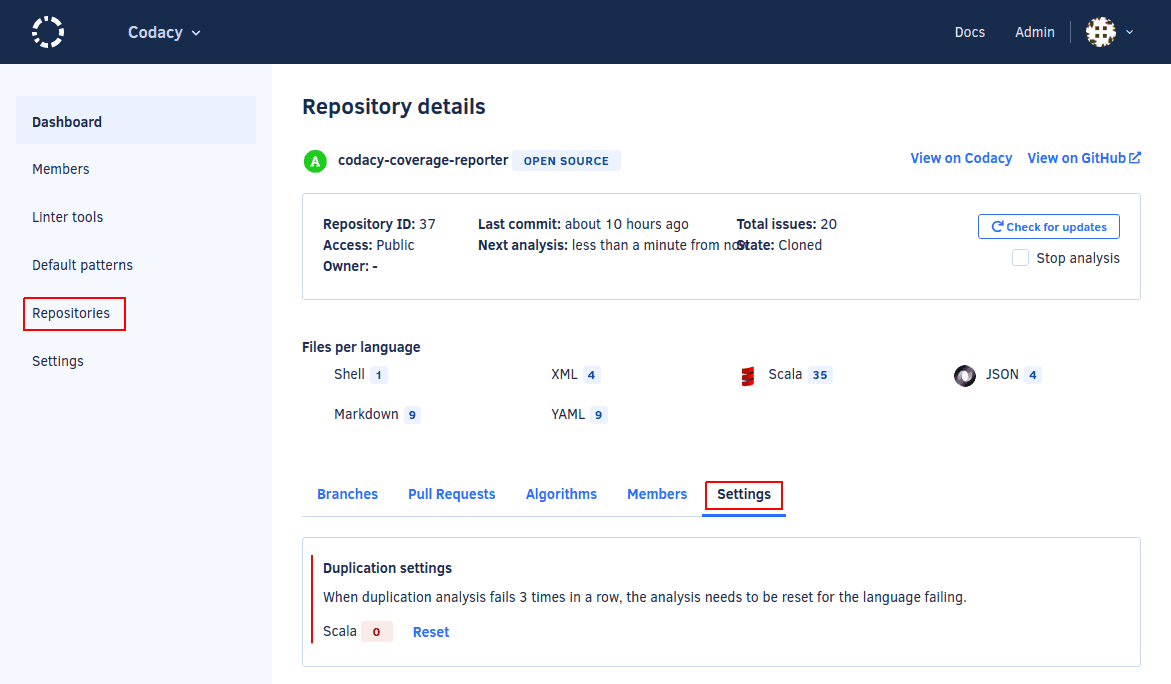Open View on Codacy link
The width and height of the screenshot is (1171, 684).
960,157
